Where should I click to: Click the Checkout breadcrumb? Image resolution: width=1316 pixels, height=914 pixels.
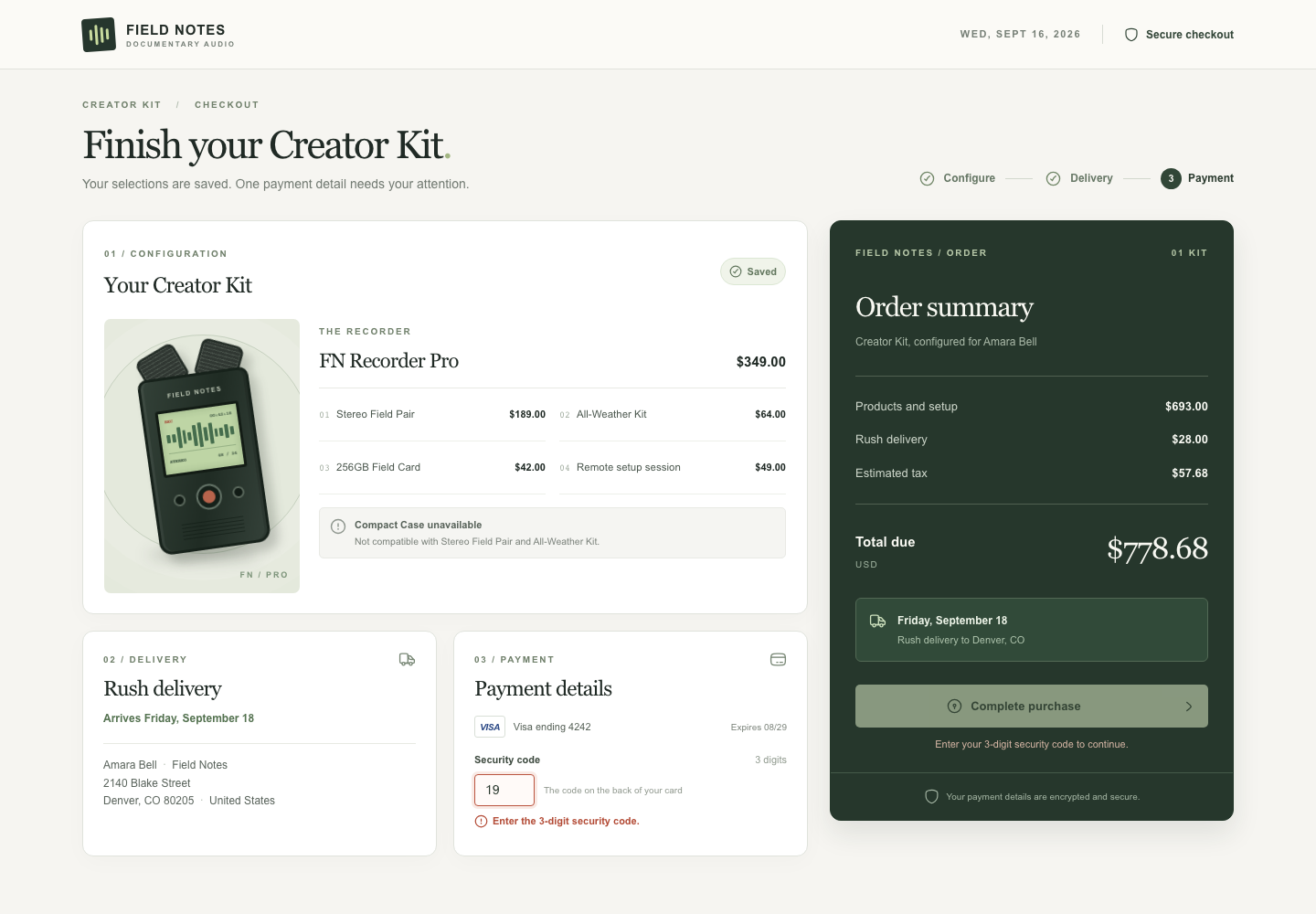pos(227,105)
